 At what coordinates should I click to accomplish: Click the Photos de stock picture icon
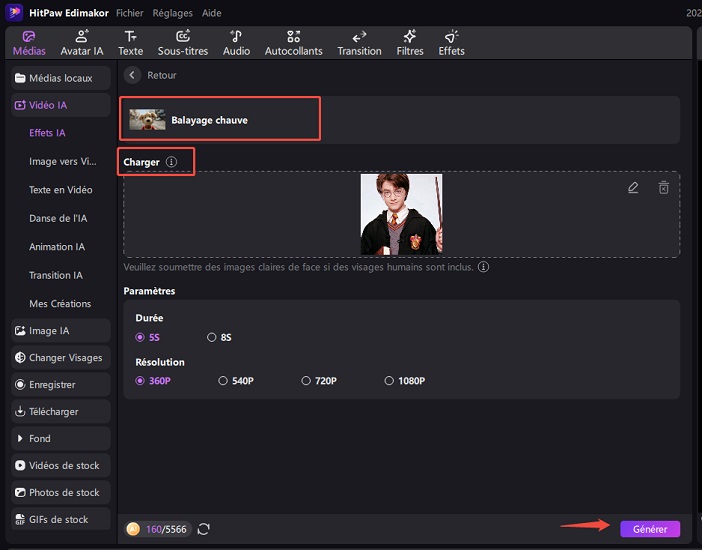(x=20, y=492)
